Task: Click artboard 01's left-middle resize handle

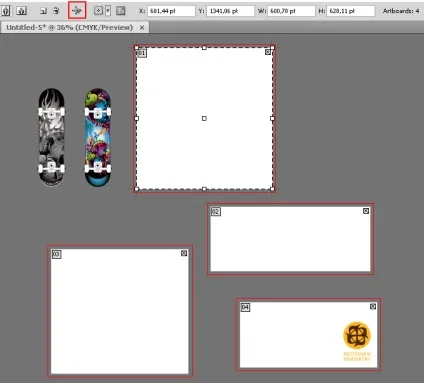Action: pos(136,118)
